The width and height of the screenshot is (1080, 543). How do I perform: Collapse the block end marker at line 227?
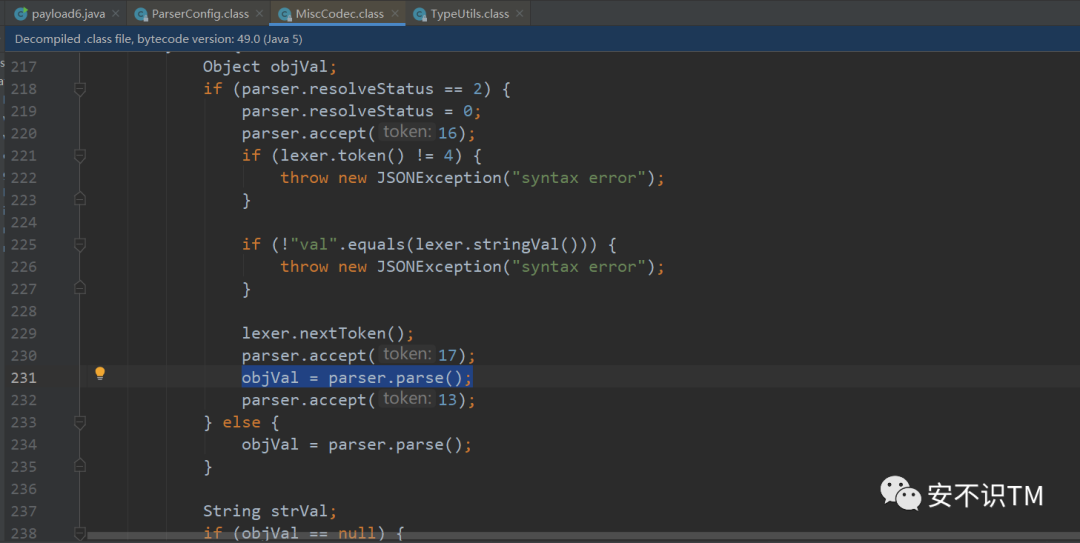80,289
